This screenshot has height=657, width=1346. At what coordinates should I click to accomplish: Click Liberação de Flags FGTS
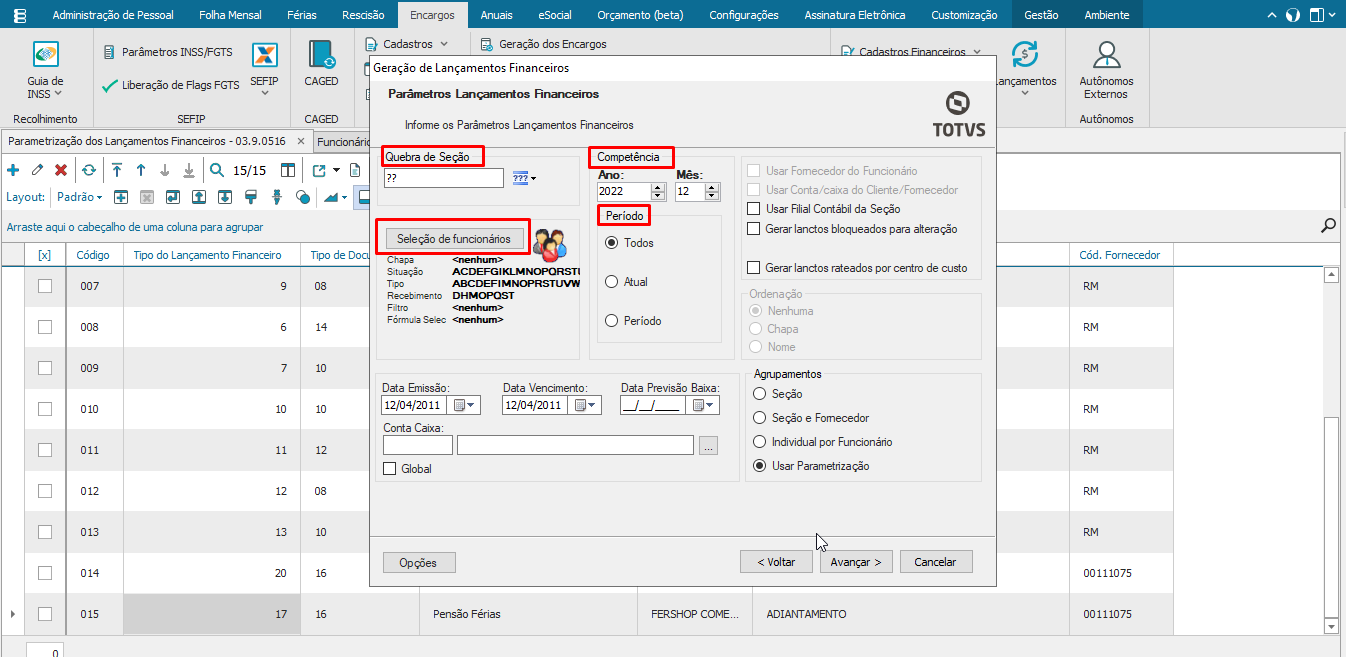point(171,86)
